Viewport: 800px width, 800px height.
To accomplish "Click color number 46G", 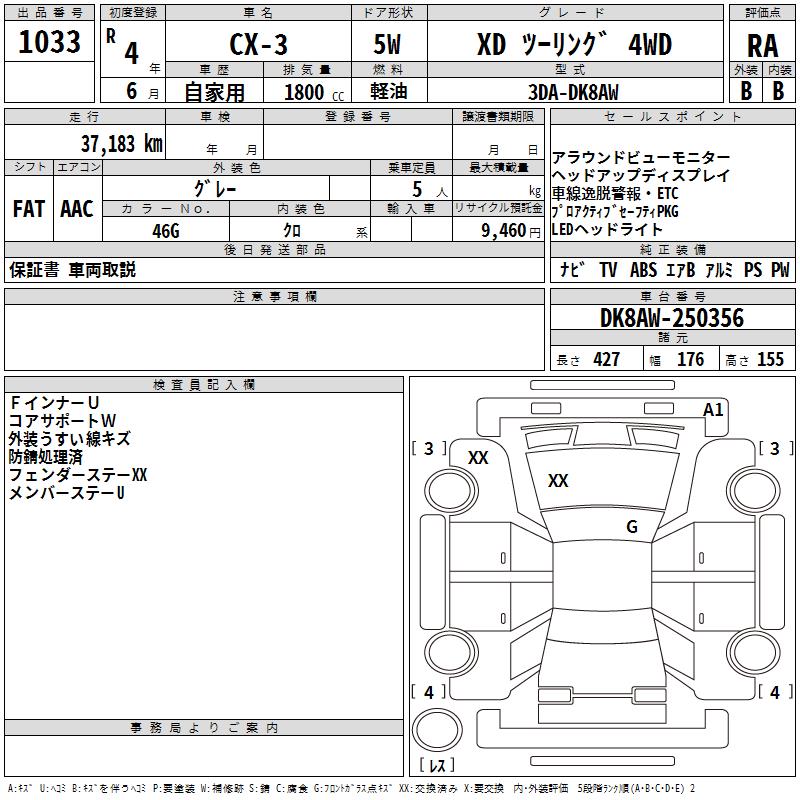I will click(x=166, y=231).
